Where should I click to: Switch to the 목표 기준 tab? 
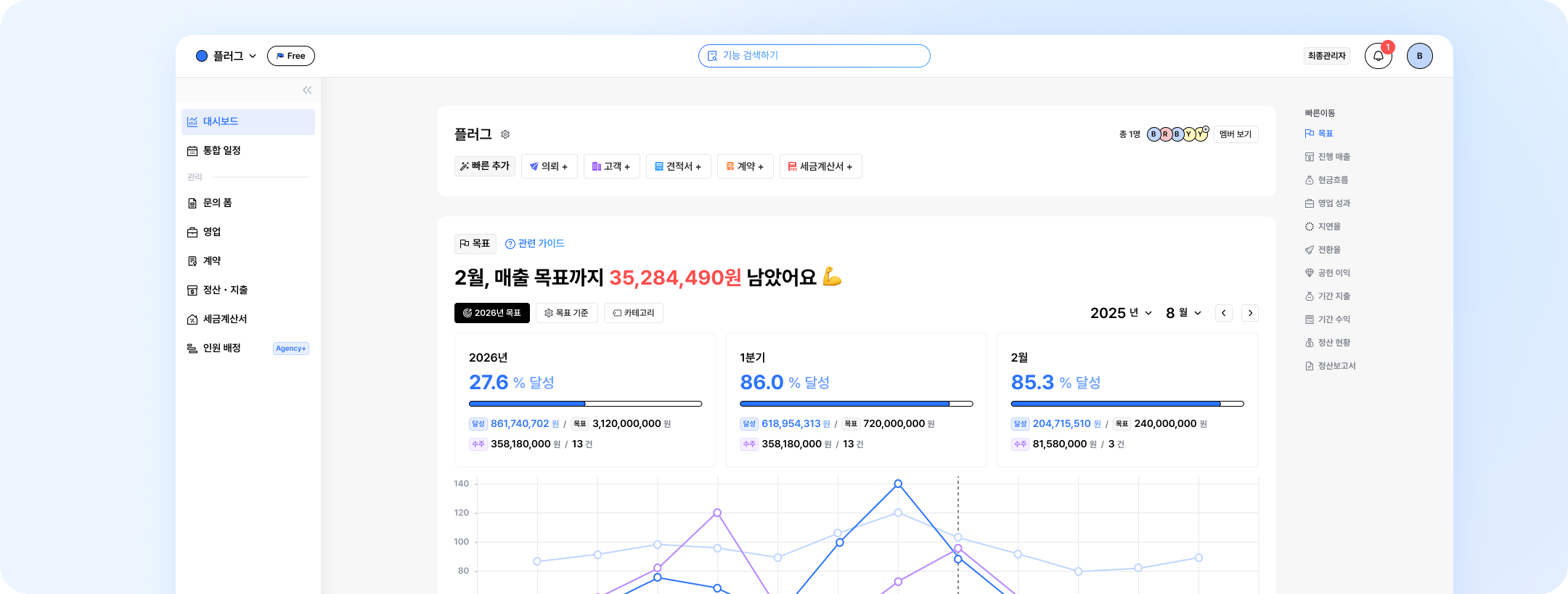click(x=567, y=313)
